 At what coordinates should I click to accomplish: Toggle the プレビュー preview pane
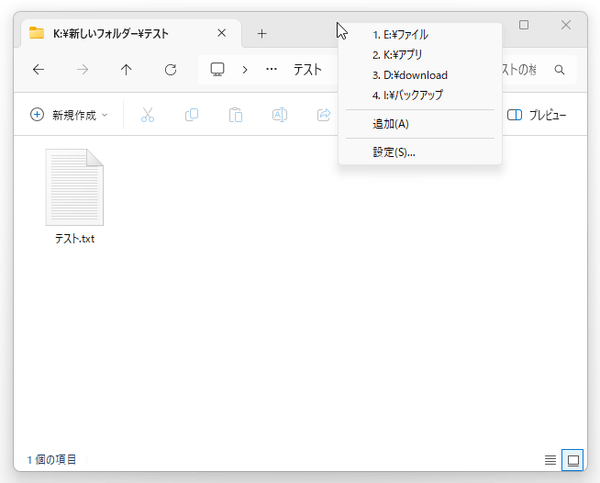point(536,115)
